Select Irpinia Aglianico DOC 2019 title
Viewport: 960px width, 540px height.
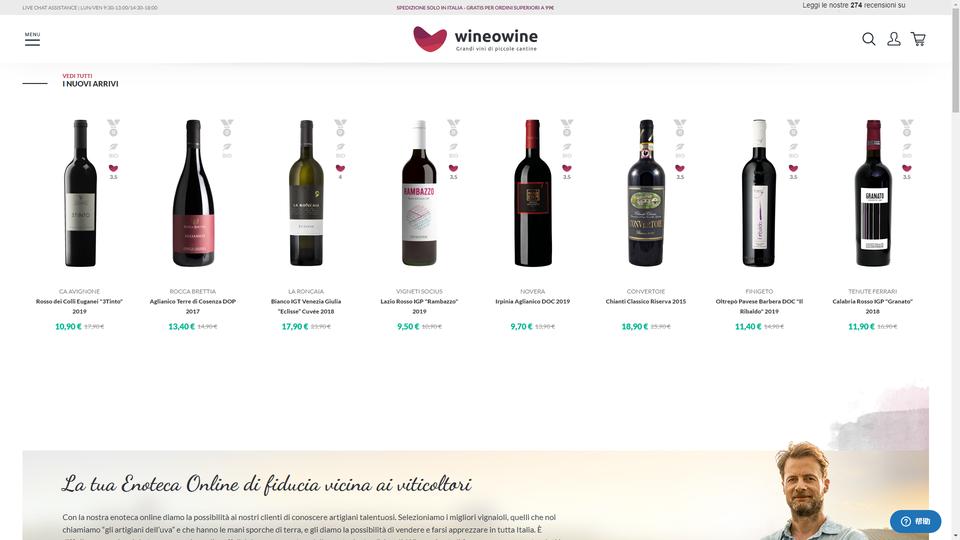click(533, 301)
